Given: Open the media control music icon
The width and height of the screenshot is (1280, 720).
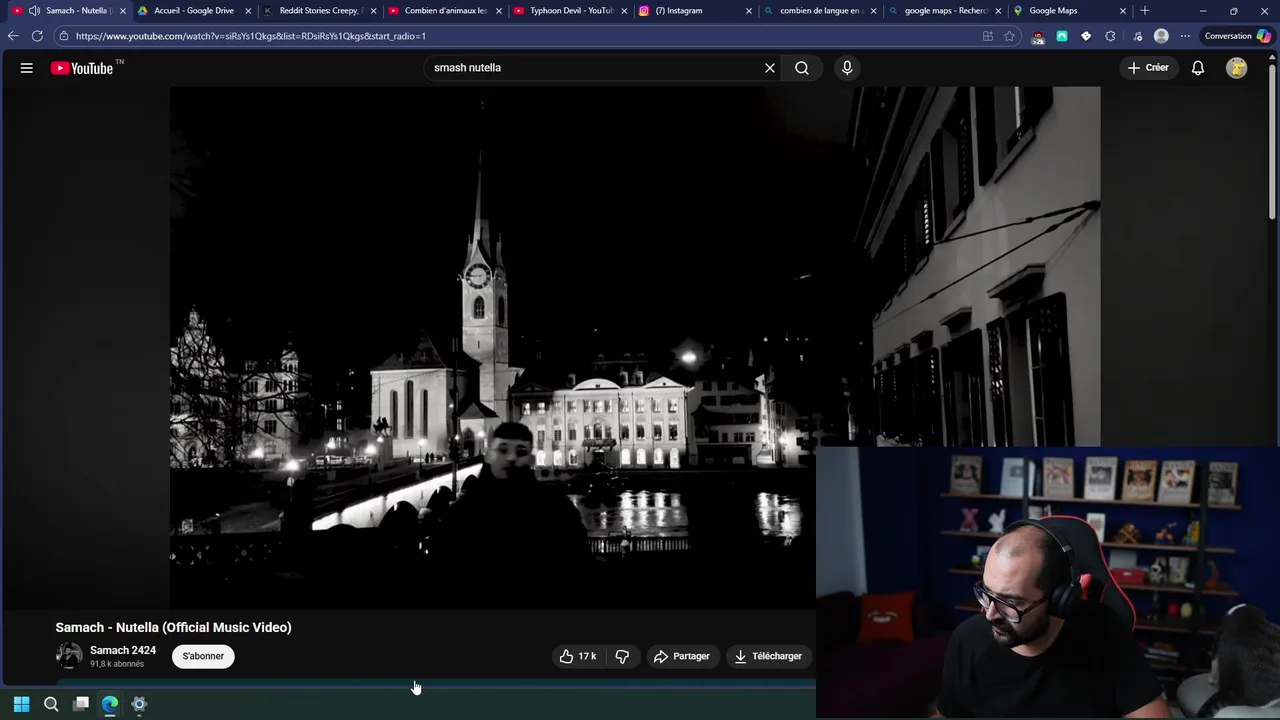Looking at the screenshot, I should click(1137, 36).
